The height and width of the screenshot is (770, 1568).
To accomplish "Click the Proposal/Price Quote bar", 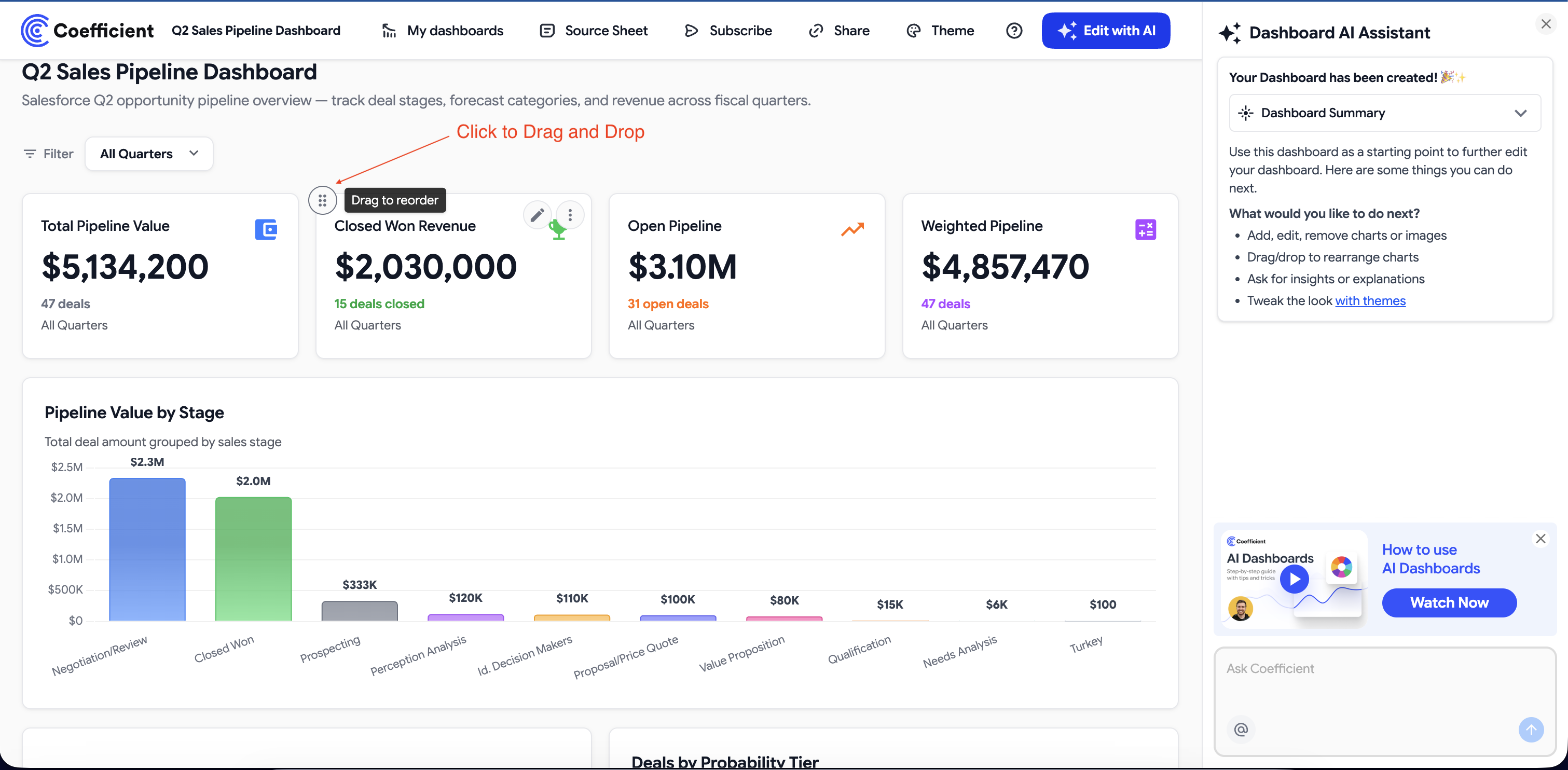I will (678, 618).
